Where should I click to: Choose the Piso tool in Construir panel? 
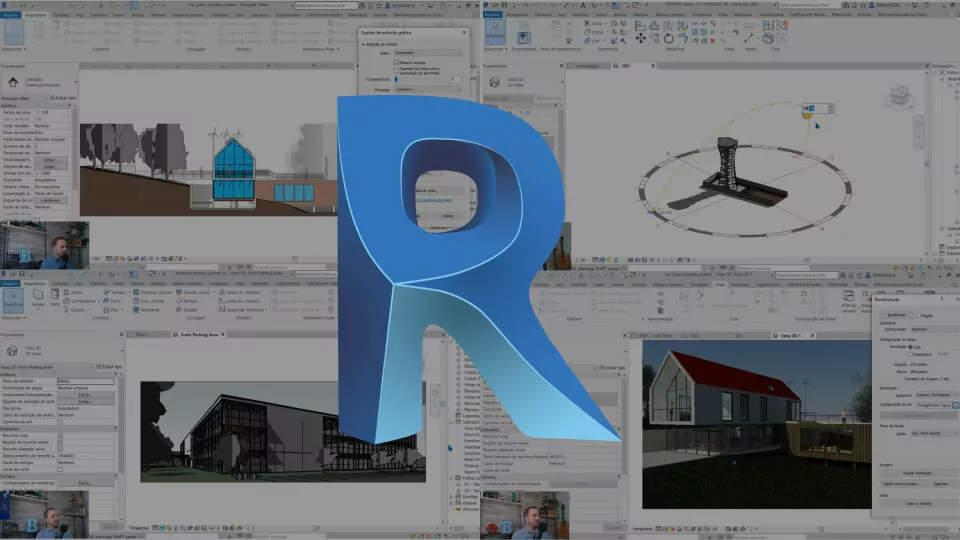click(114, 310)
